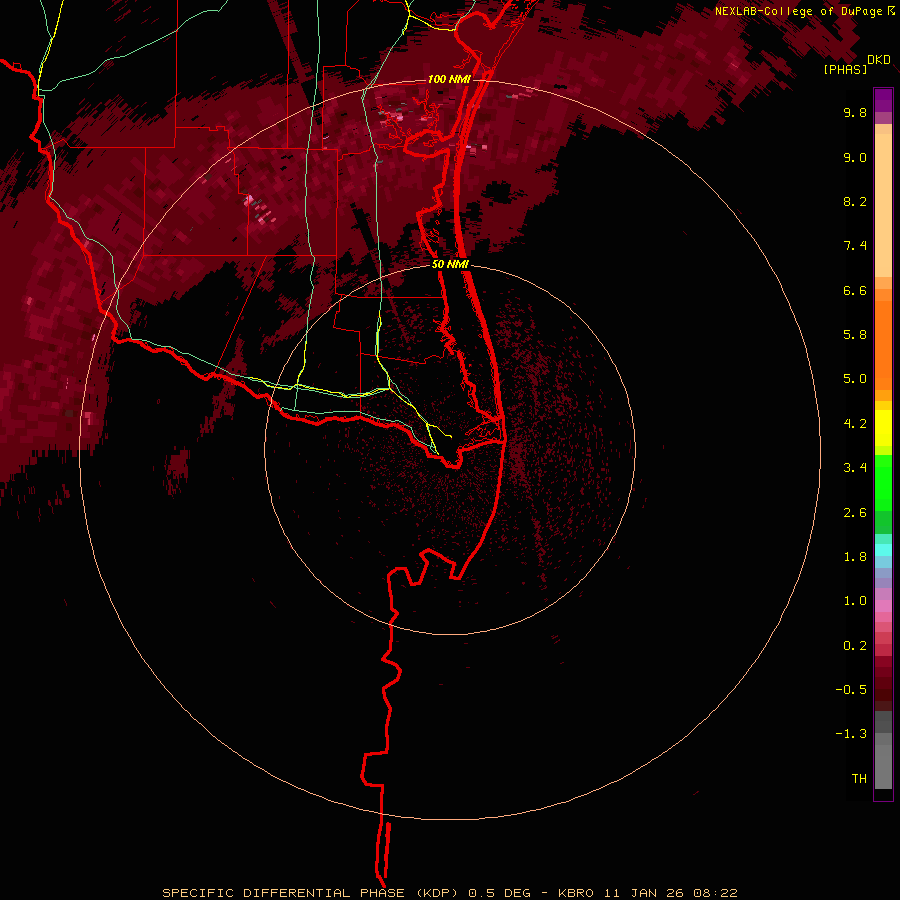The height and width of the screenshot is (900, 900).
Task: Click the 3.4 scale value
Action: 855,468
